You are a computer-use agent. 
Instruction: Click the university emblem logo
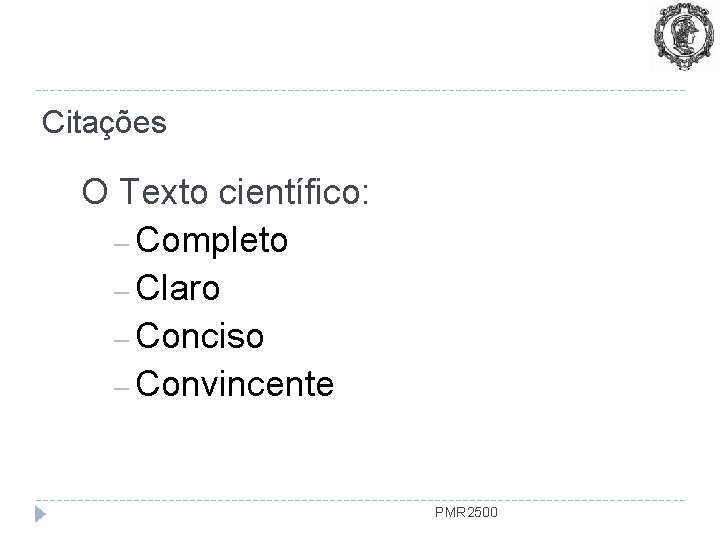[x=682, y=38]
